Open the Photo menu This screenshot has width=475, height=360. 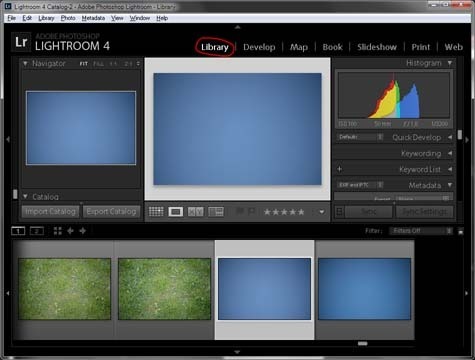click(x=68, y=18)
